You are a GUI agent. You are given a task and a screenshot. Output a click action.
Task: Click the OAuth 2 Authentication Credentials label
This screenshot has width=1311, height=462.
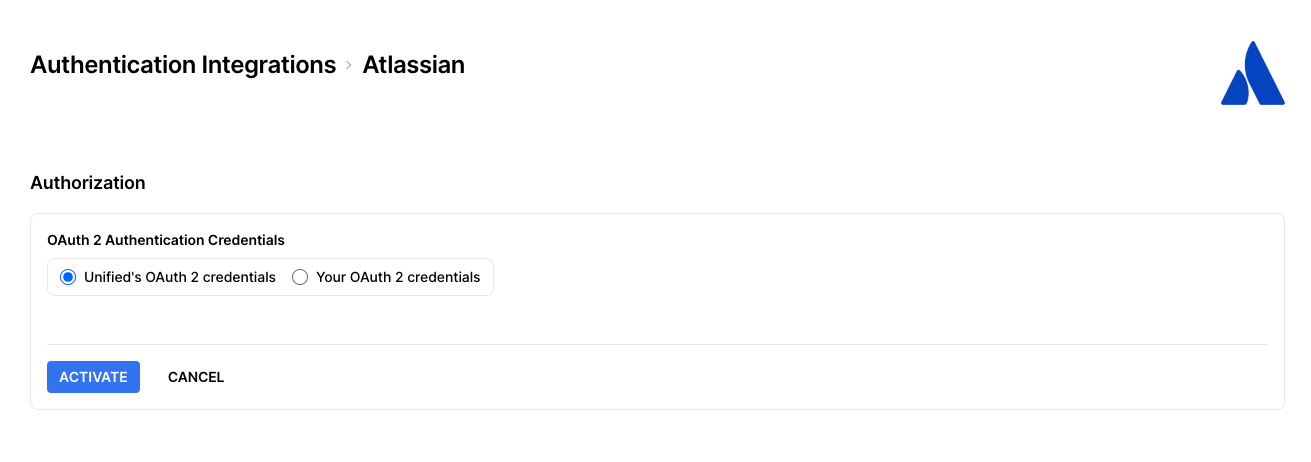tap(166, 240)
